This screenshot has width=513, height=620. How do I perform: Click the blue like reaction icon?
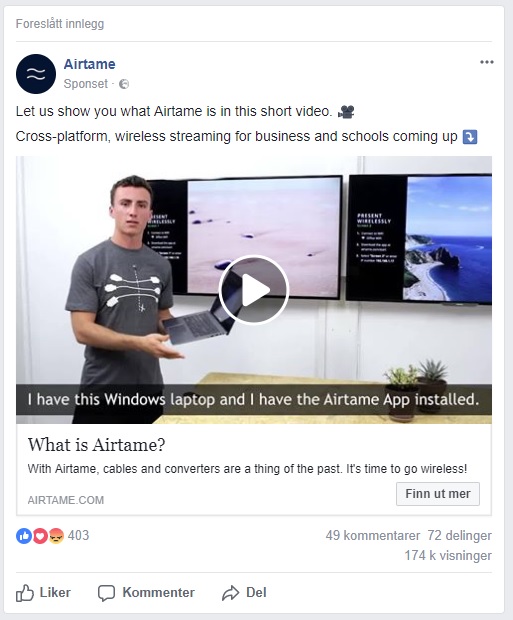[24, 536]
